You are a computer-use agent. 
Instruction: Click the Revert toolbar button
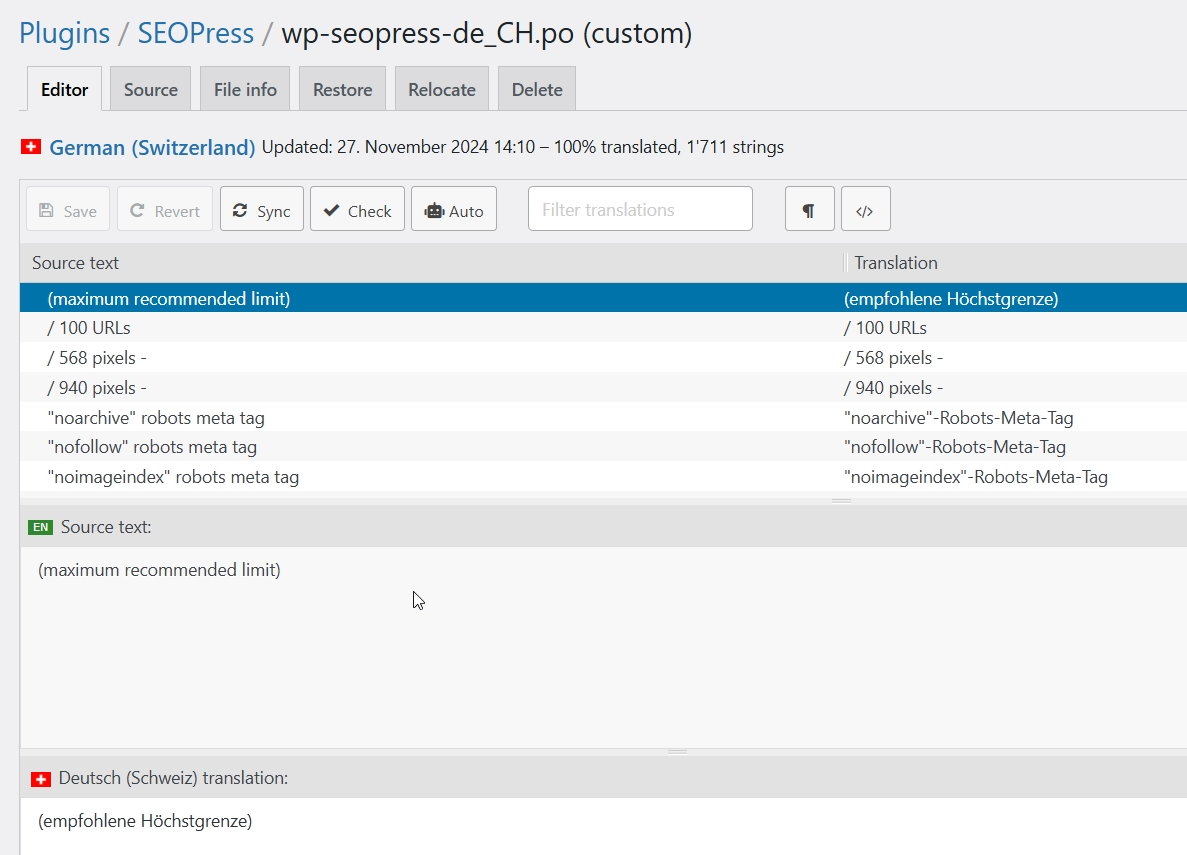(x=165, y=210)
